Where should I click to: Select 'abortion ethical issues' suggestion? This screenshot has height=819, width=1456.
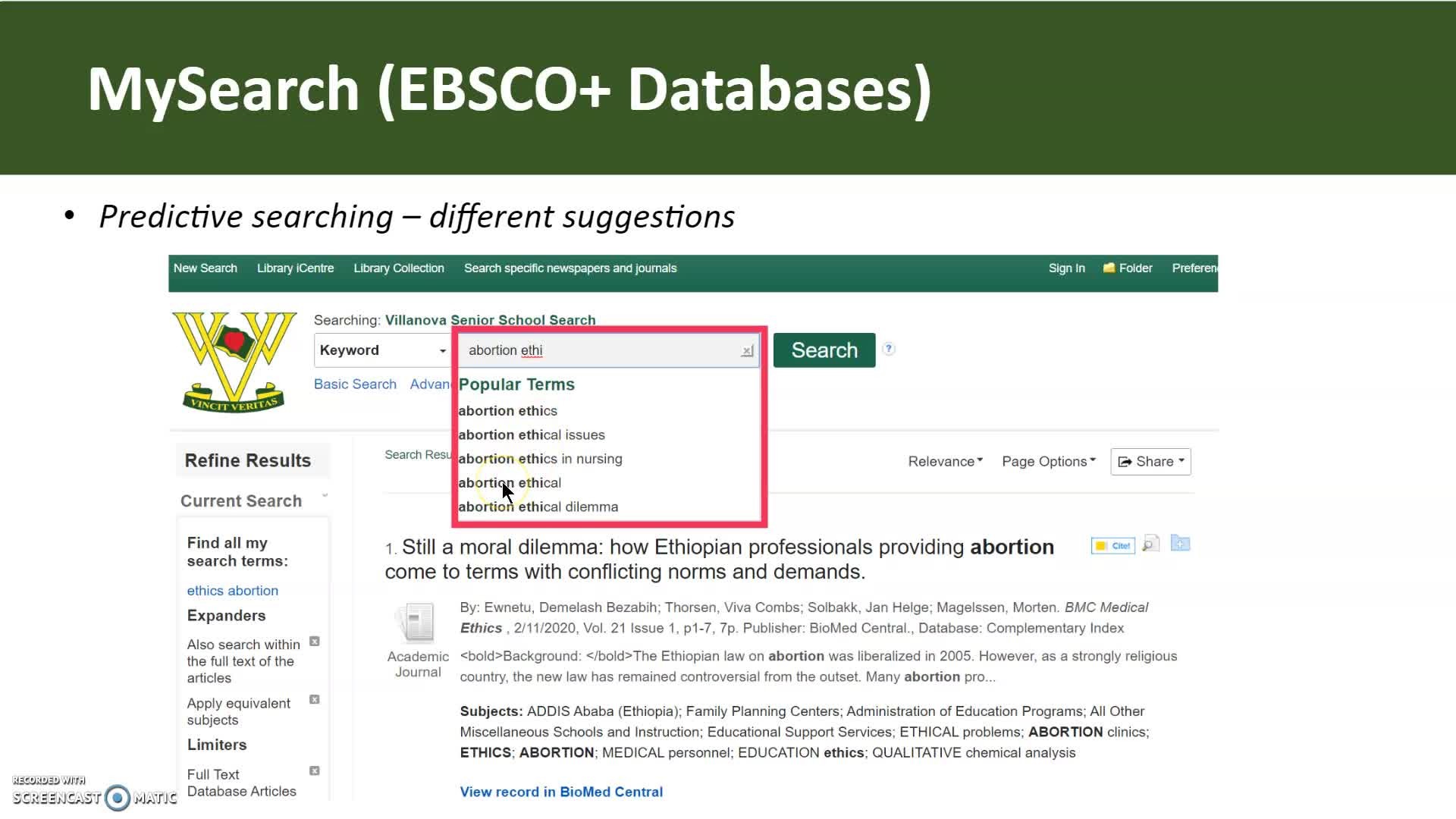click(532, 435)
